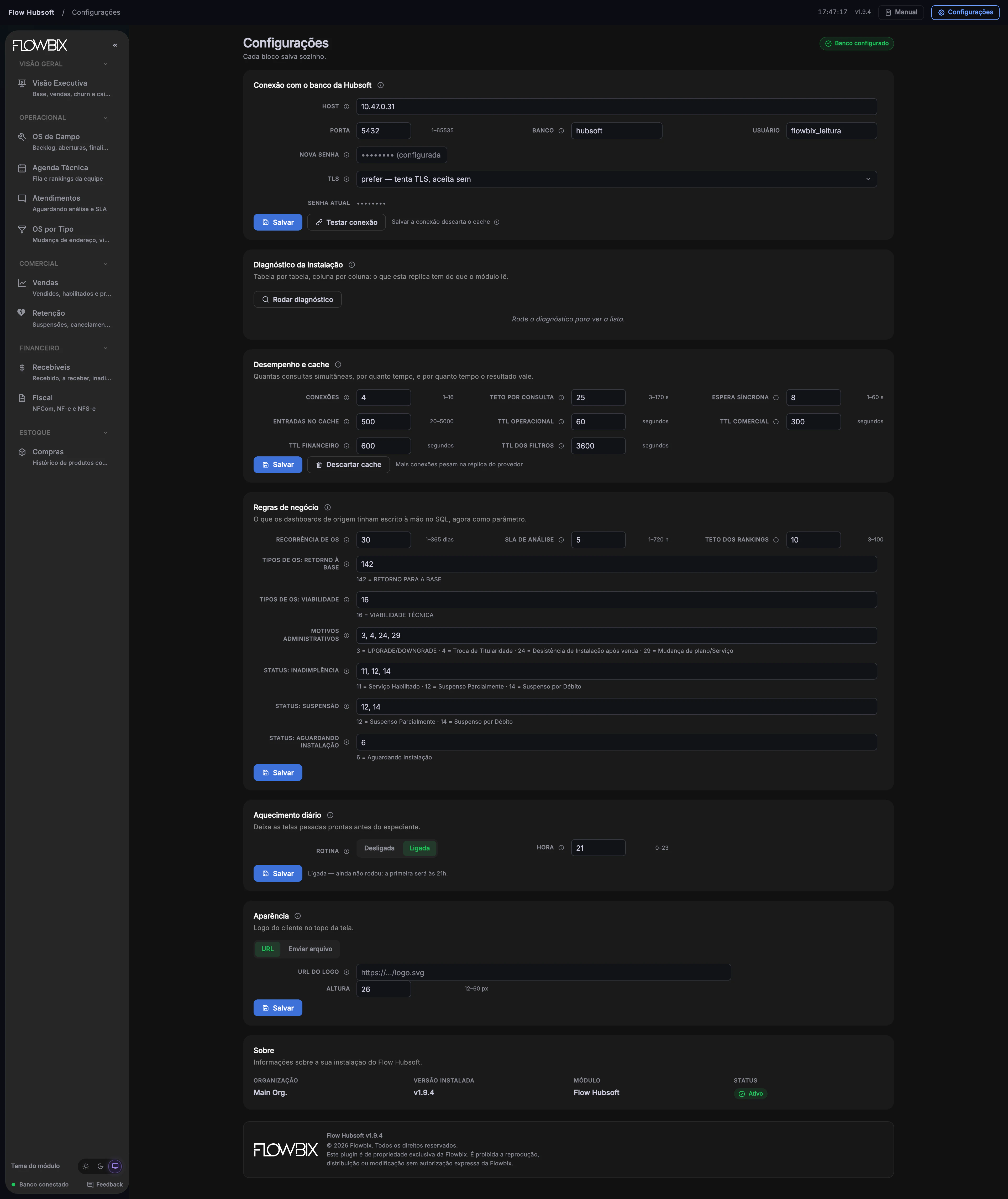Screen dimensions: 1008x1199
Task: Select the dark theme moon icon
Action: point(101,1166)
